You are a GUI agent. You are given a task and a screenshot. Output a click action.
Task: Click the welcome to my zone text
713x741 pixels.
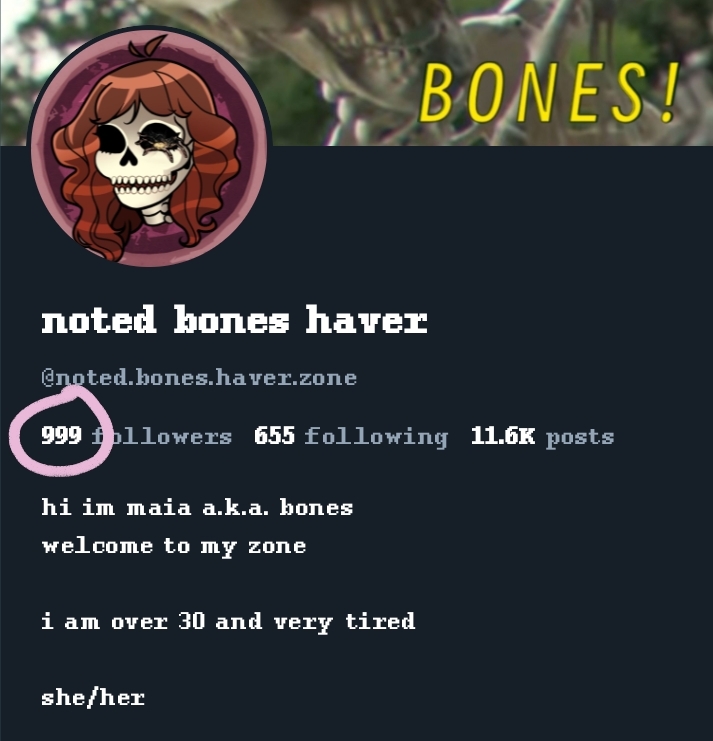point(174,547)
